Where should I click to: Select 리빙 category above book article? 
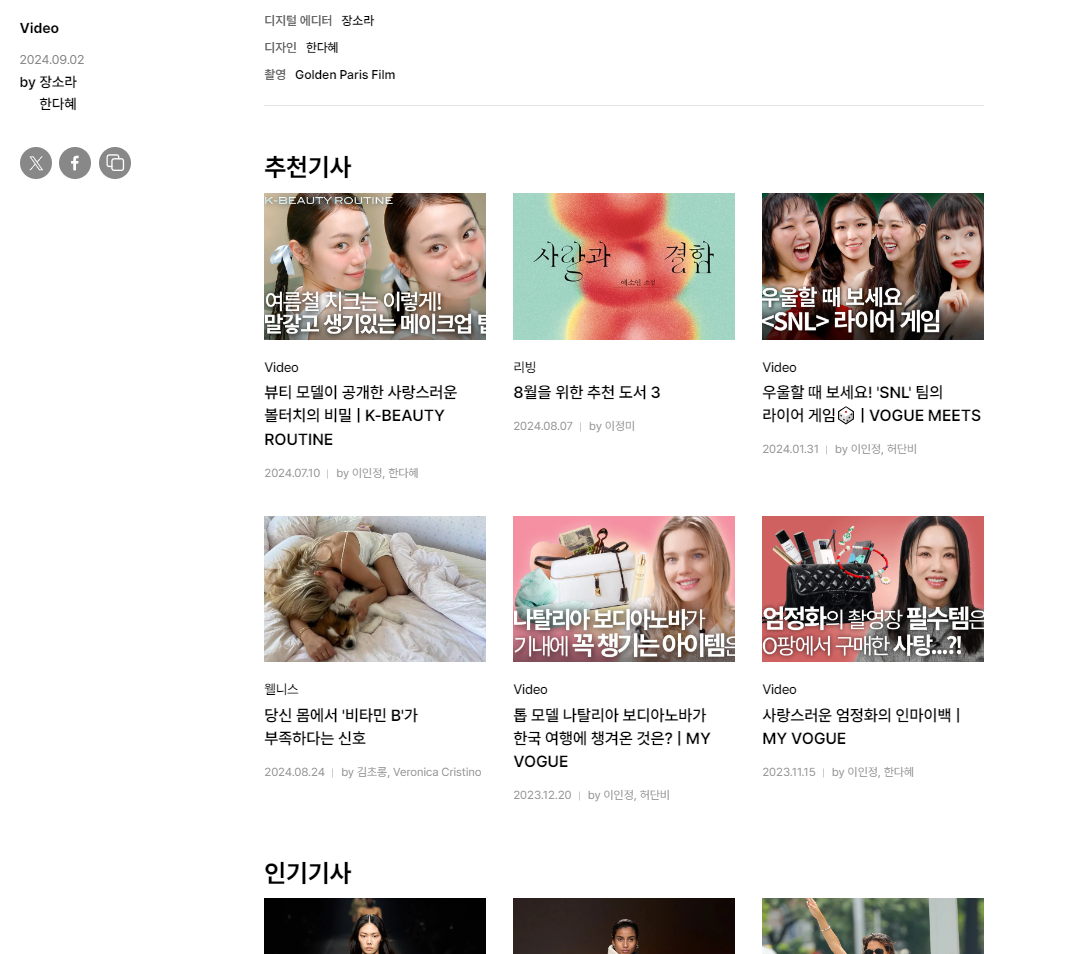click(x=524, y=367)
